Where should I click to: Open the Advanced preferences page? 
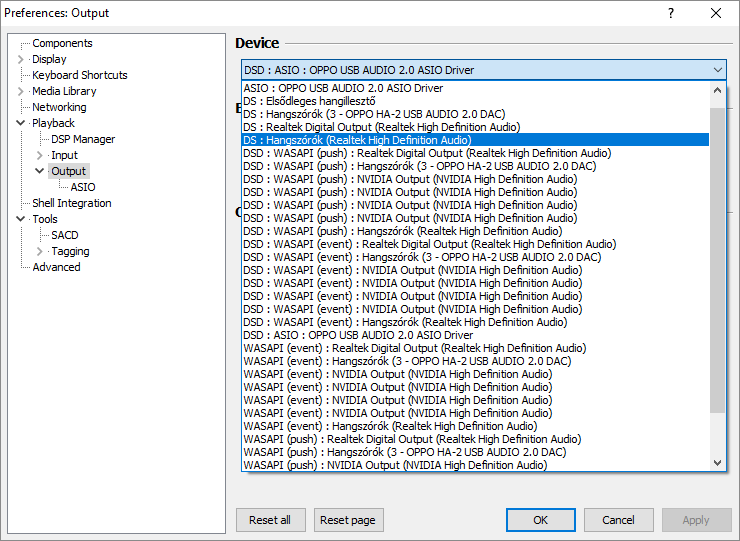click(x=56, y=267)
